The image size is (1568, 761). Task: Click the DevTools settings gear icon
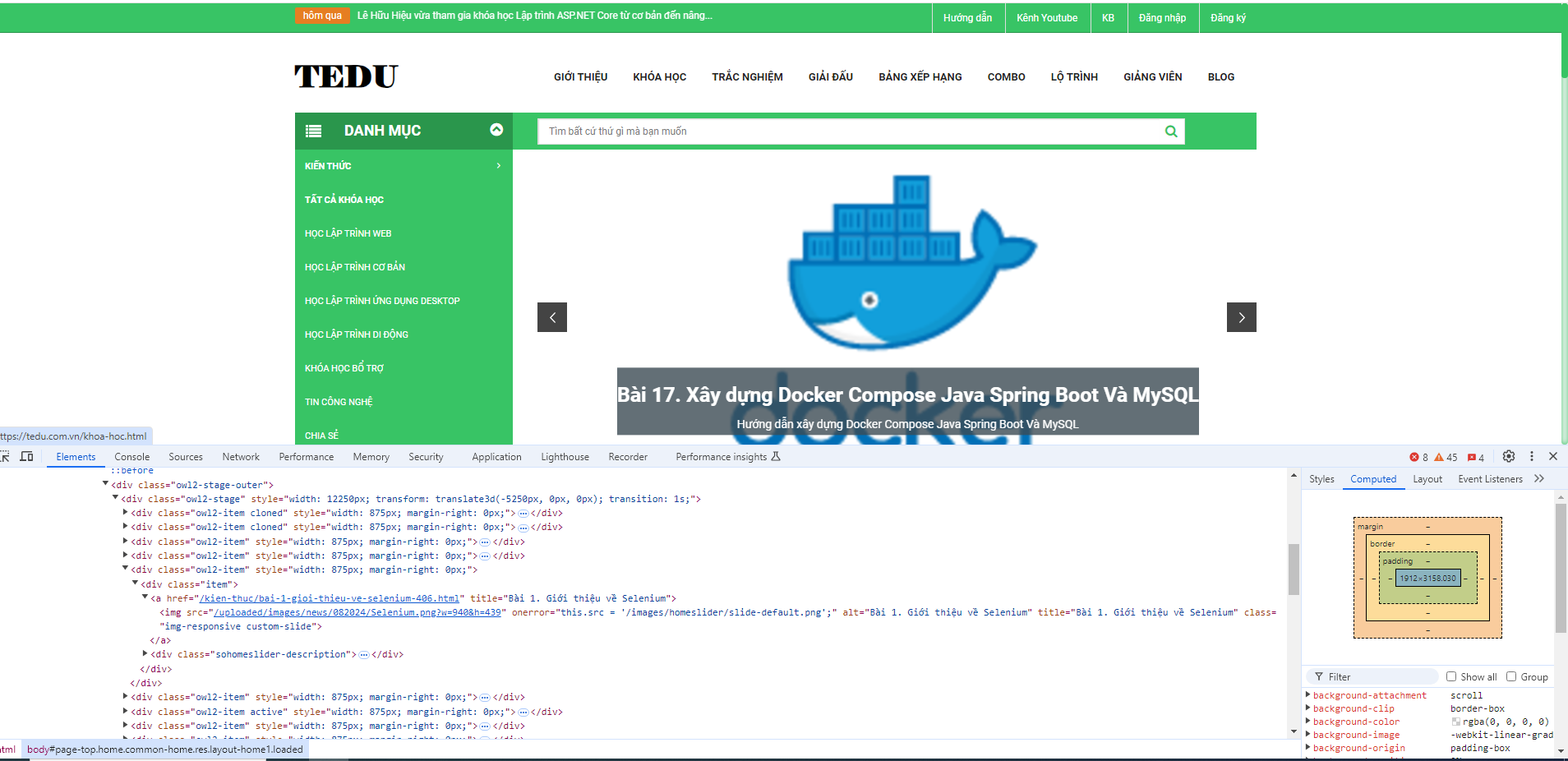[1508, 456]
